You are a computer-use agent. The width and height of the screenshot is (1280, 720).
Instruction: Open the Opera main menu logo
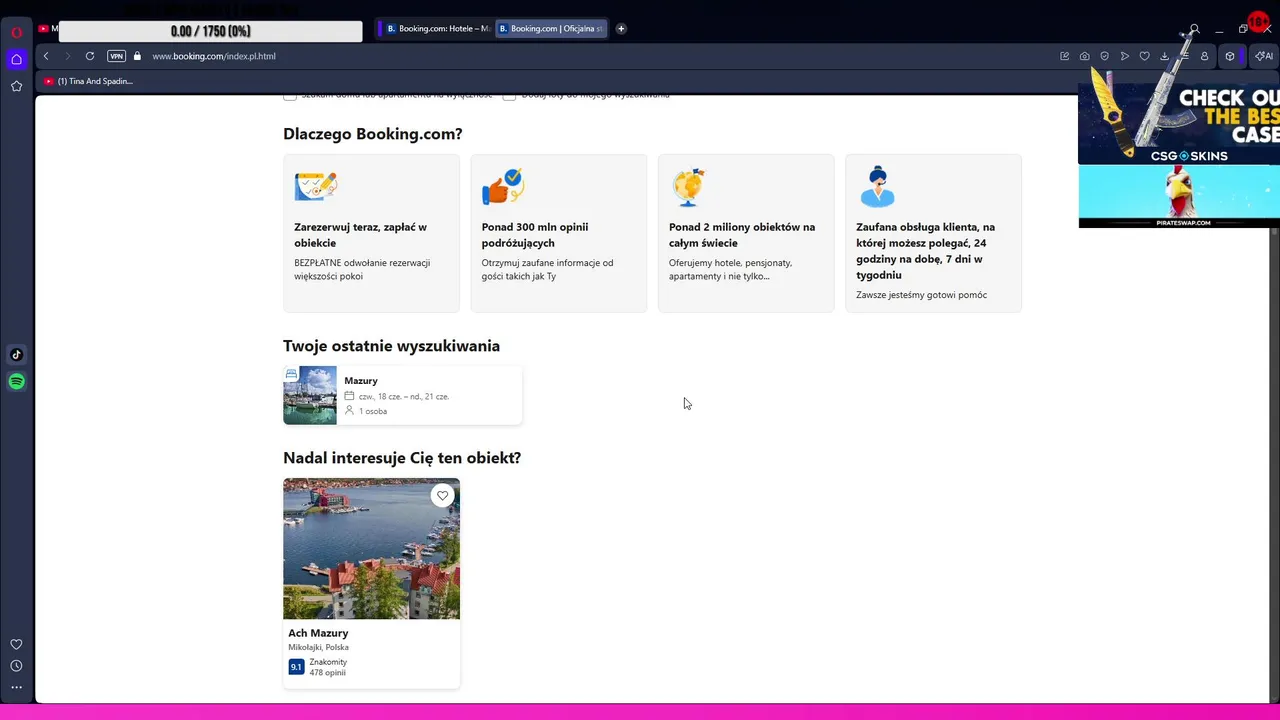point(16,32)
